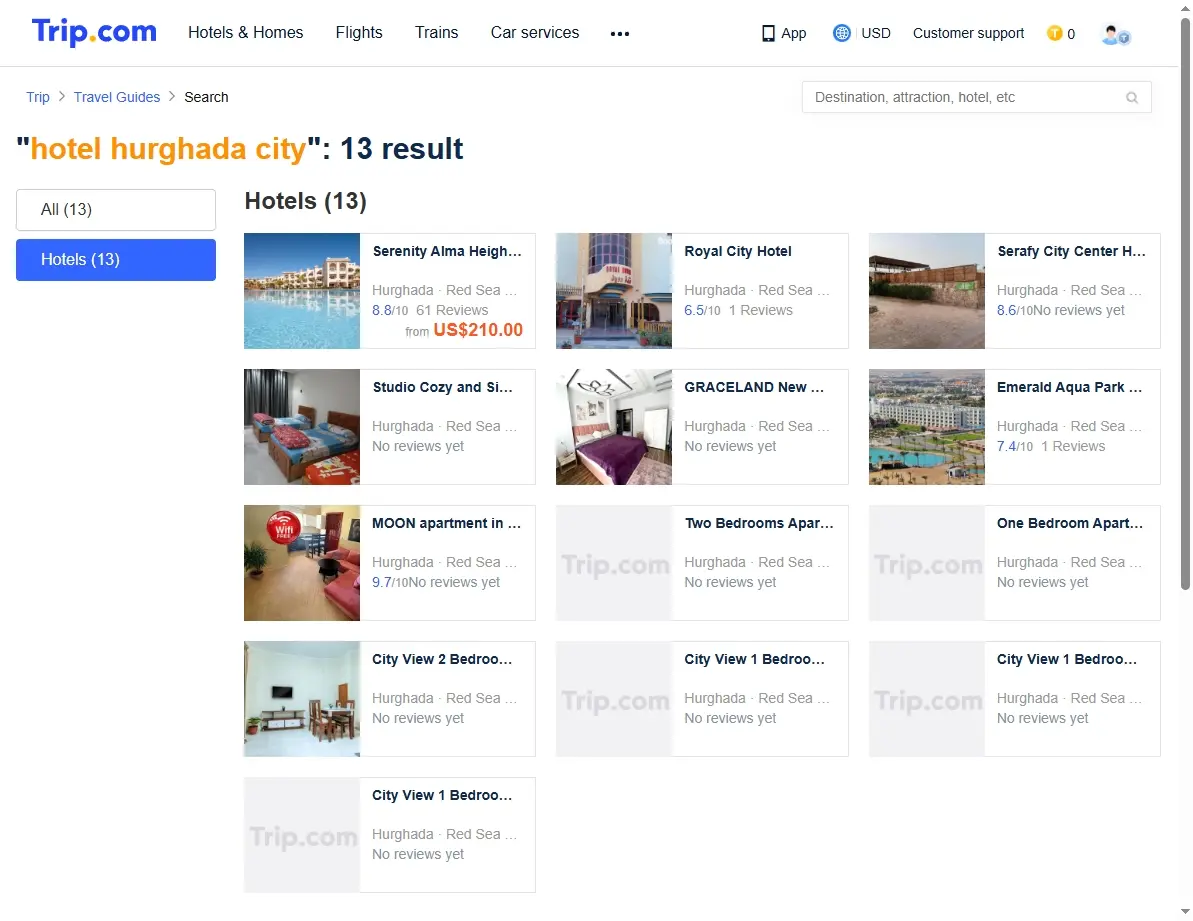Screen dimensions: 1193x921
Task: Open Emerald Aqua Park listing title
Action: (1070, 388)
